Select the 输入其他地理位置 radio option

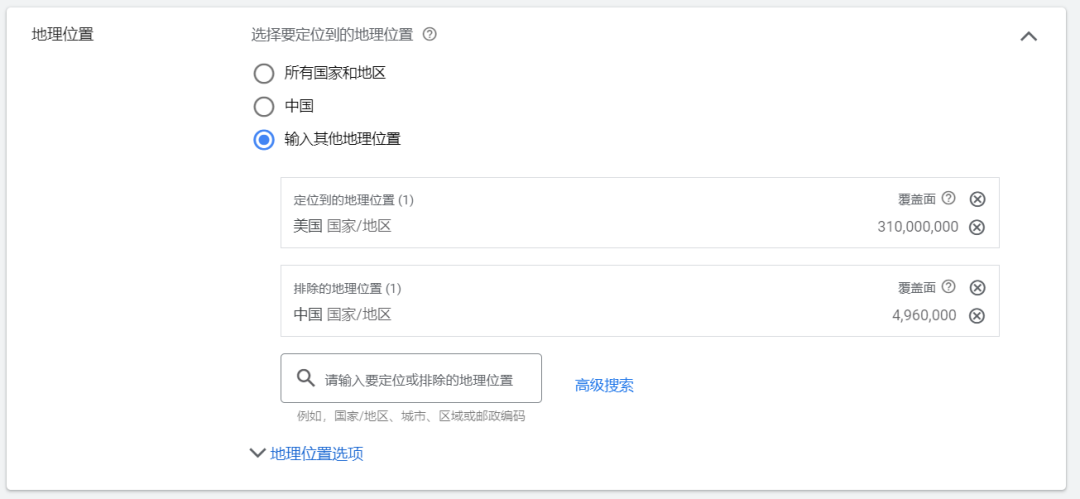264,140
